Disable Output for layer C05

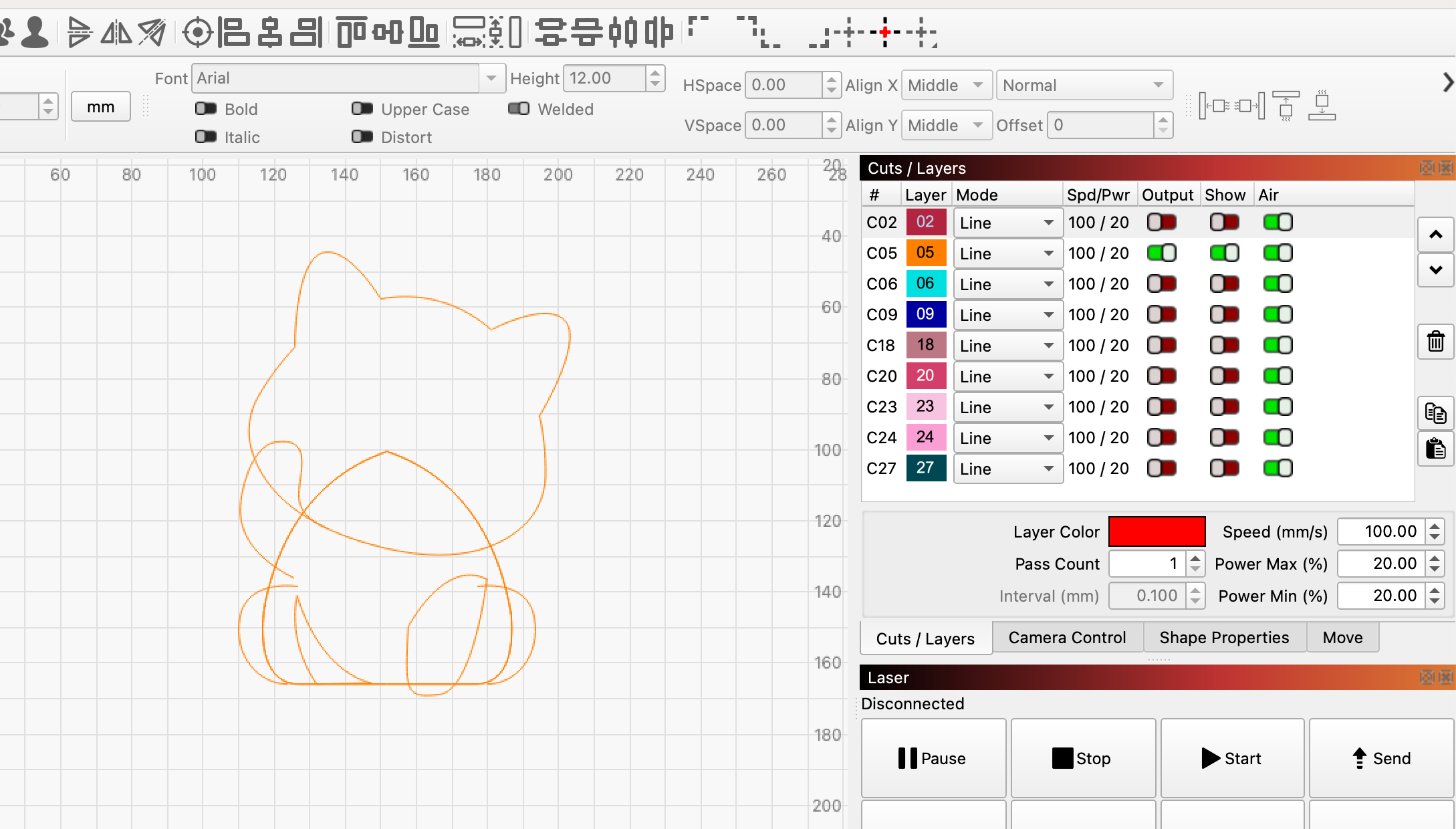tap(1162, 253)
